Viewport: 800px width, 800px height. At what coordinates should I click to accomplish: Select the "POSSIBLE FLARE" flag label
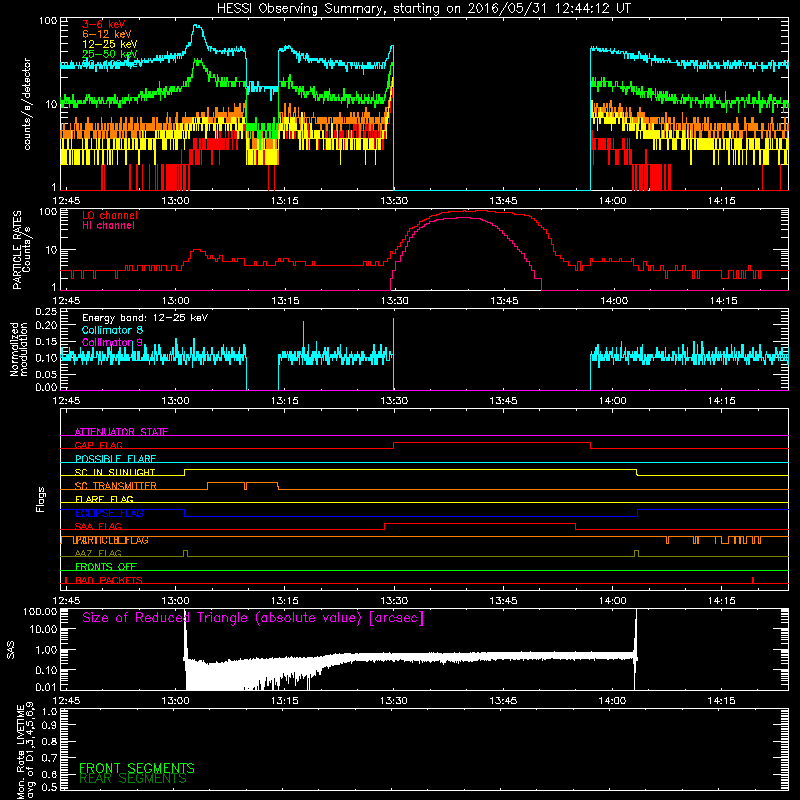[x=115, y=459]
